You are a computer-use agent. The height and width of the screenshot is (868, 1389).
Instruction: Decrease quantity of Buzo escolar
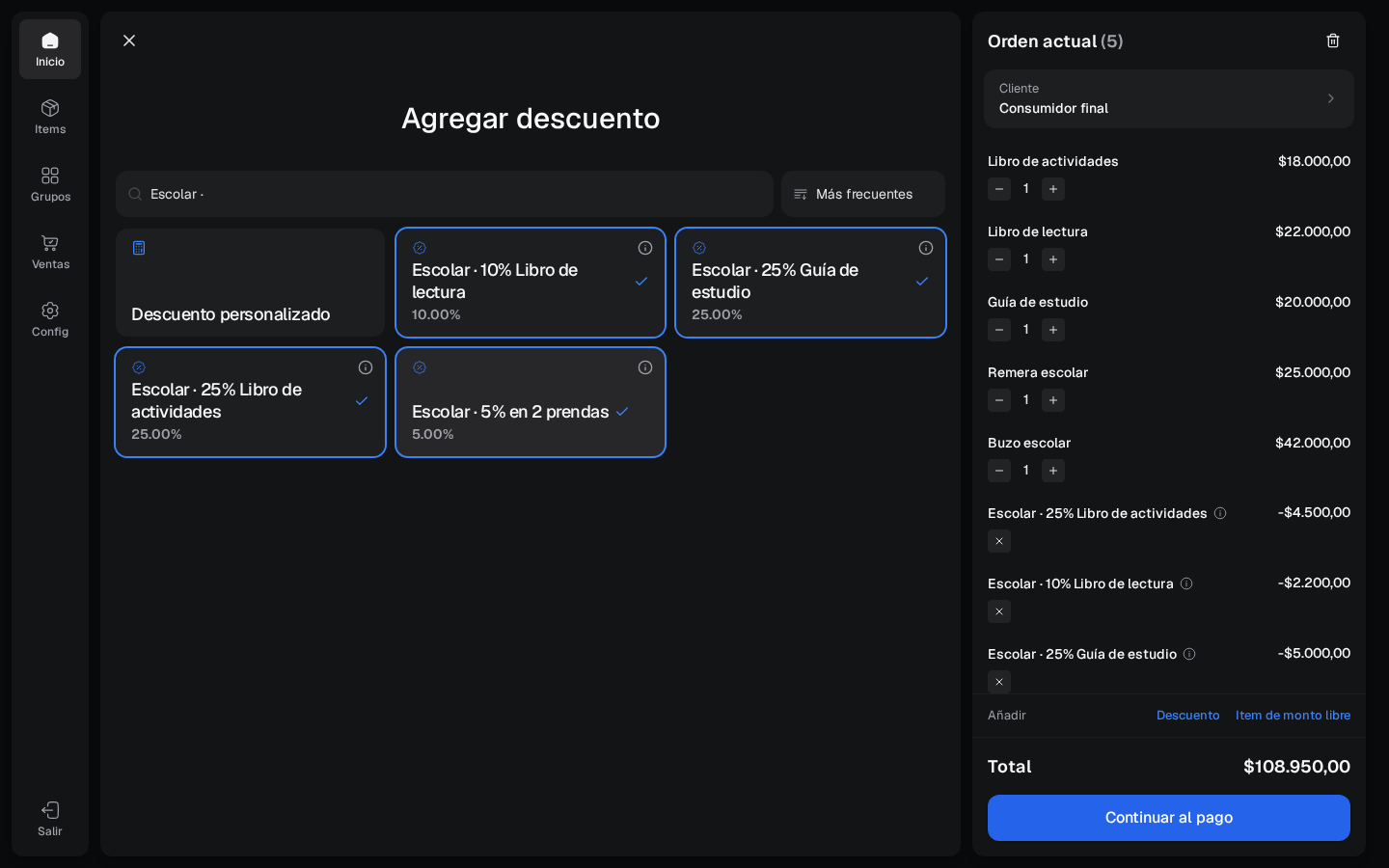coord(999,471)
